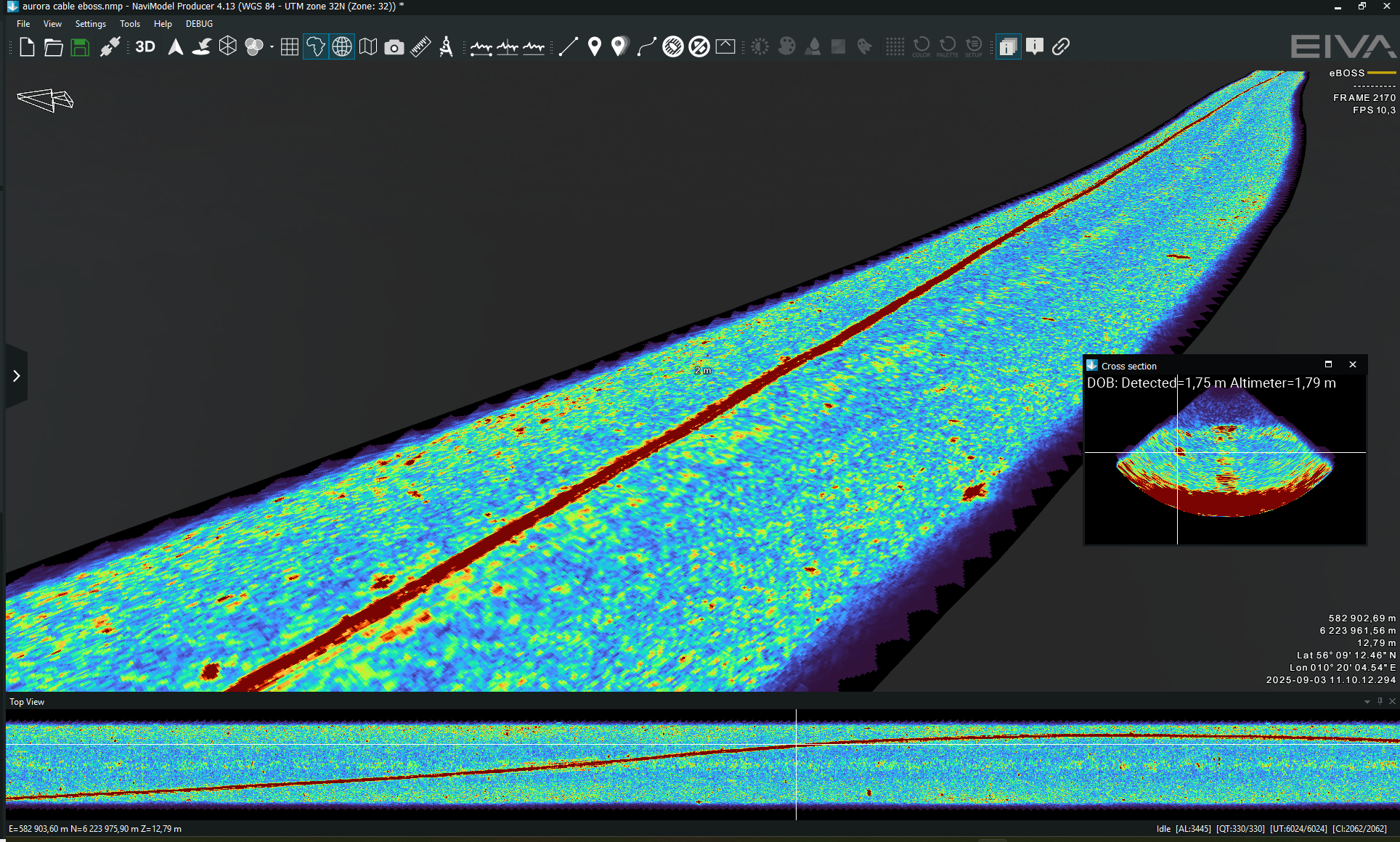Take a snapshot with the camera tool
1400x842 pixels.
click(x=394, y=46)
